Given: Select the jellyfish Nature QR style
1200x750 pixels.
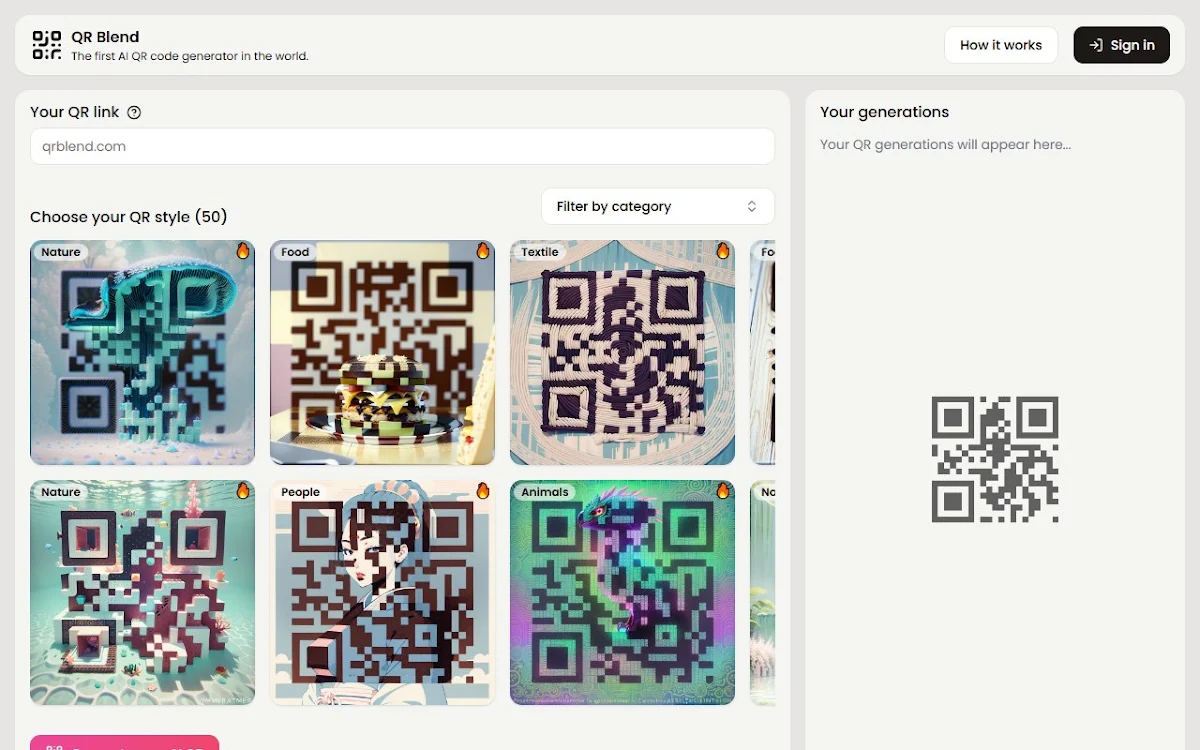Looking at the screenshot, I should pos(142,353).
